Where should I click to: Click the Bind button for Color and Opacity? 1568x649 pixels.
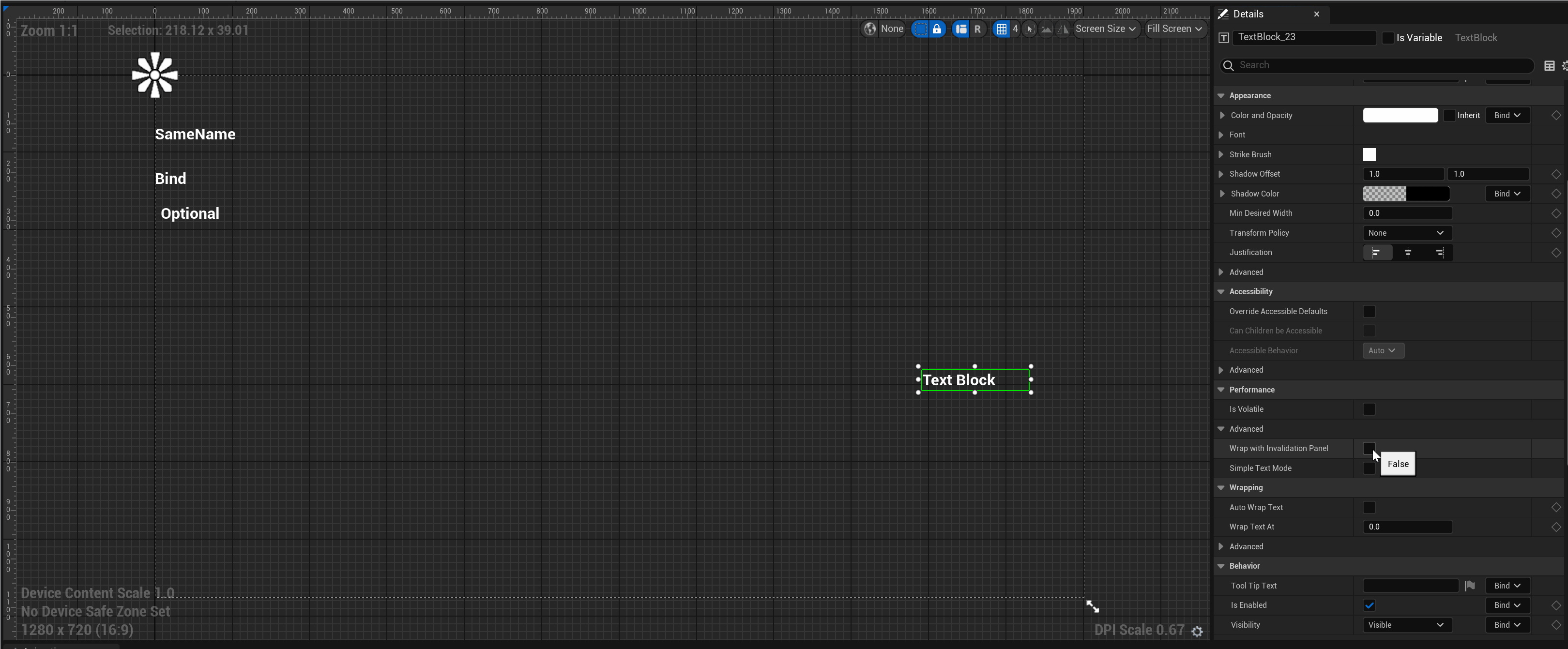point(1507,116)
